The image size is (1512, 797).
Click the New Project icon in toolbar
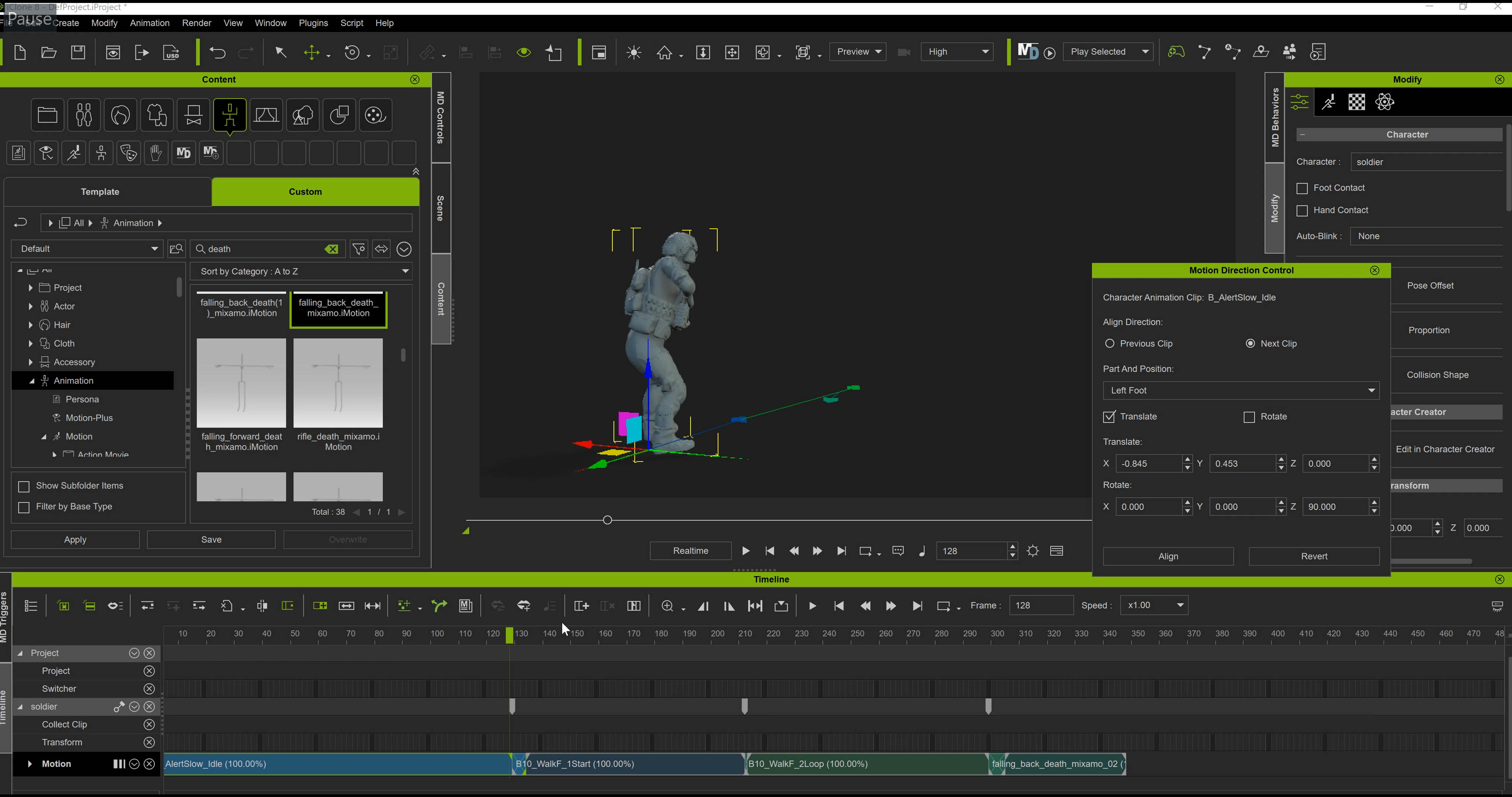(x=20, y=52)
